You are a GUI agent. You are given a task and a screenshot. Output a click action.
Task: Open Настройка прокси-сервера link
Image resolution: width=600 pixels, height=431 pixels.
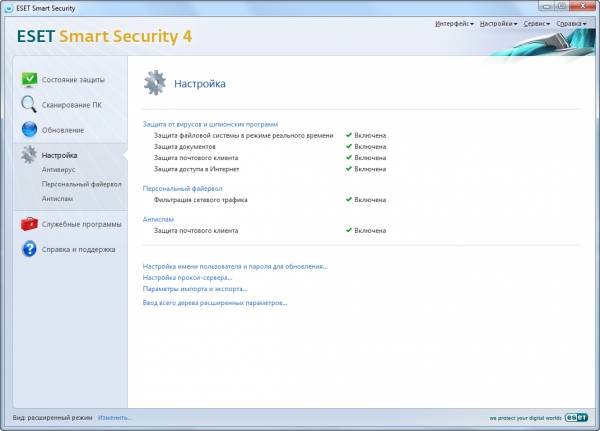(187, 278)
